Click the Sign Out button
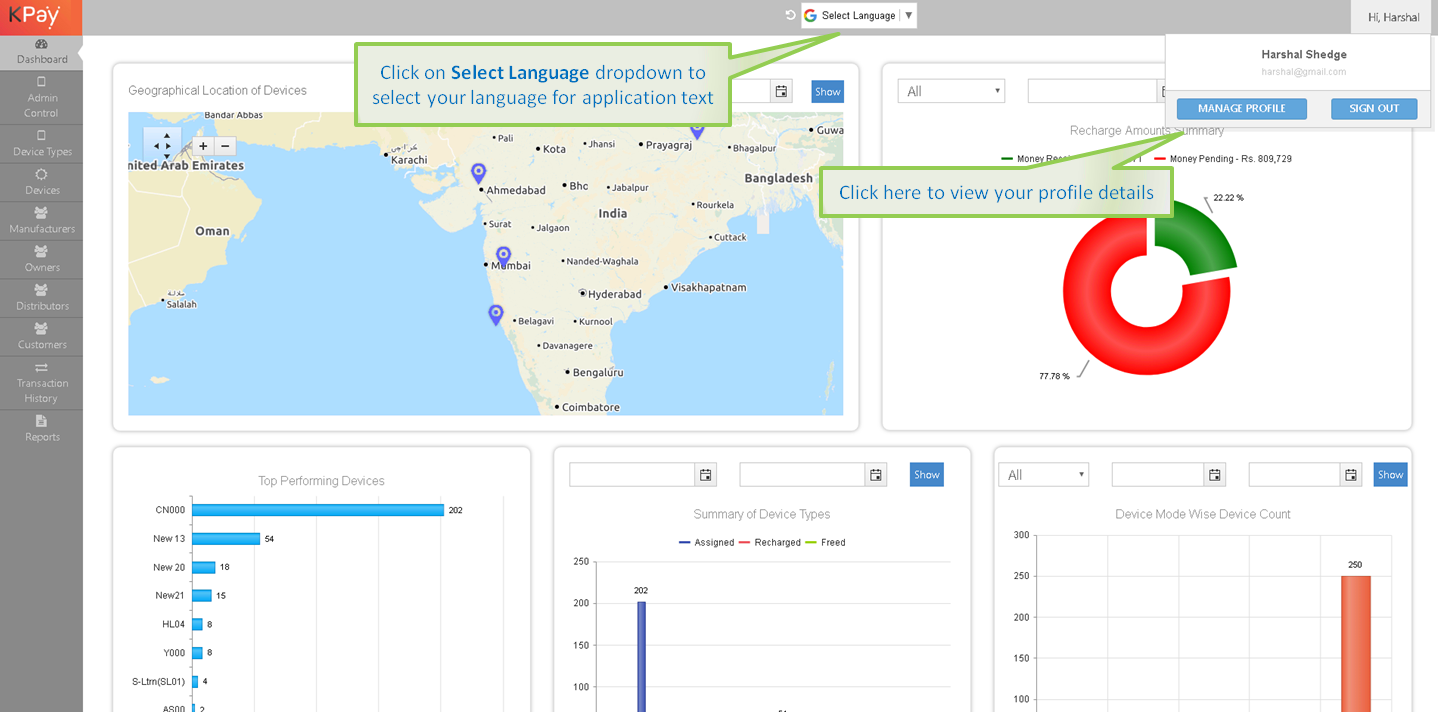 tap(1373, 108)
